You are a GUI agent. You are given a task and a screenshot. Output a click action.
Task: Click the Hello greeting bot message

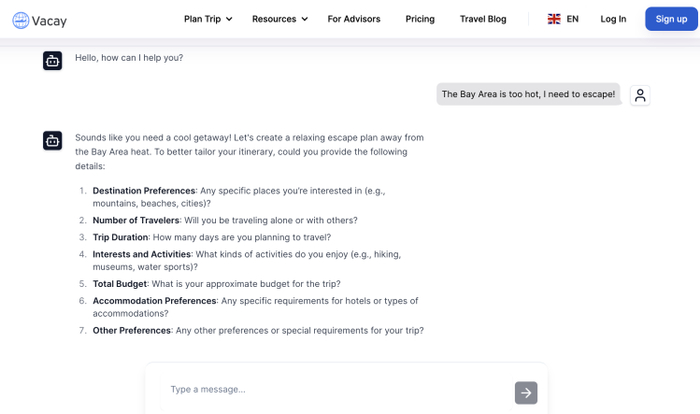tap(129, 57)
